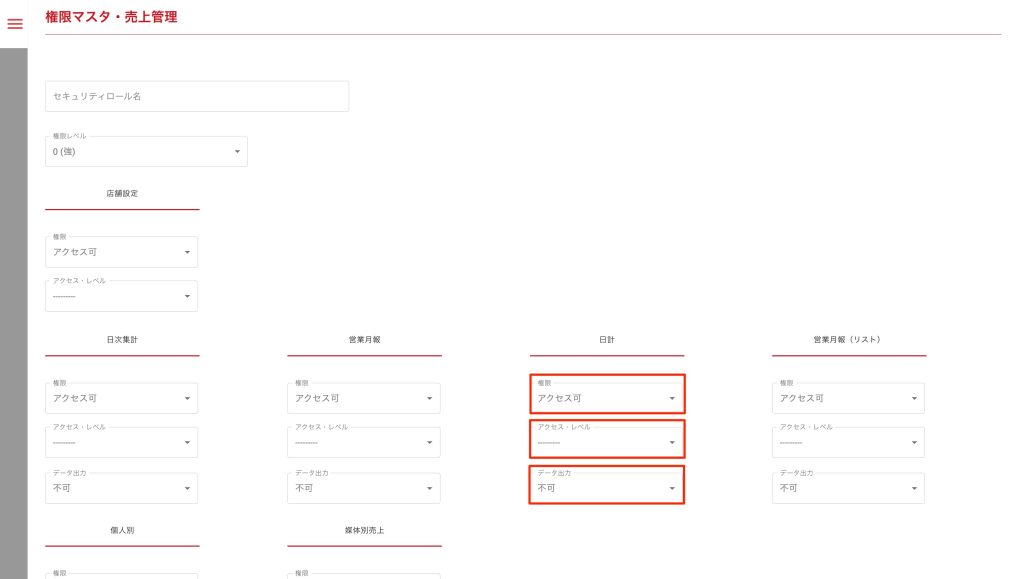Screen dimensions: 1024x579
Task: Expand 営業月報（リスト） アクセス・レベル dropdown
Action: (x=848, y=443)
